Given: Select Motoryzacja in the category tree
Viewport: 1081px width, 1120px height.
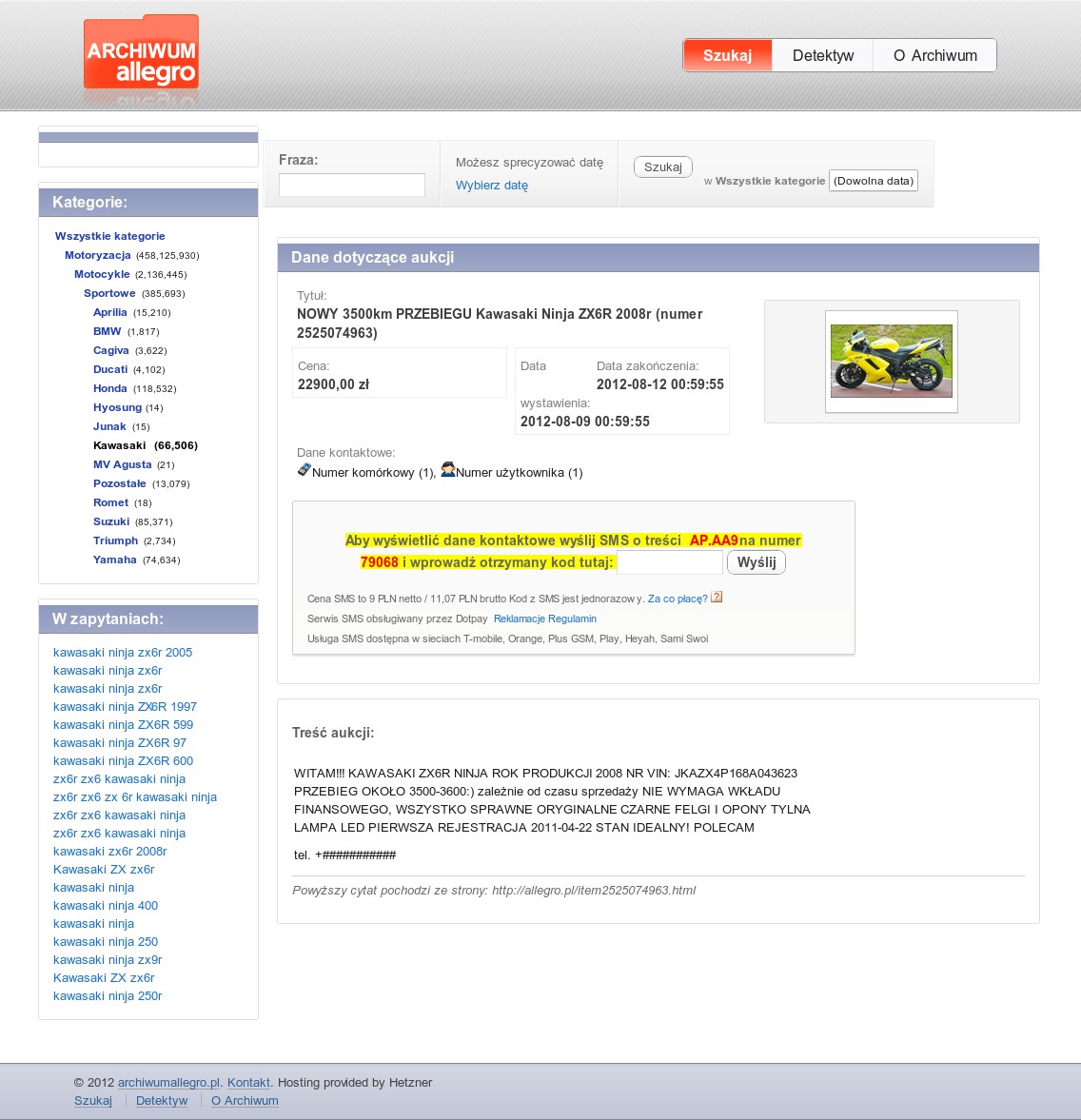Looking at the screenshot, I should 98,255.
